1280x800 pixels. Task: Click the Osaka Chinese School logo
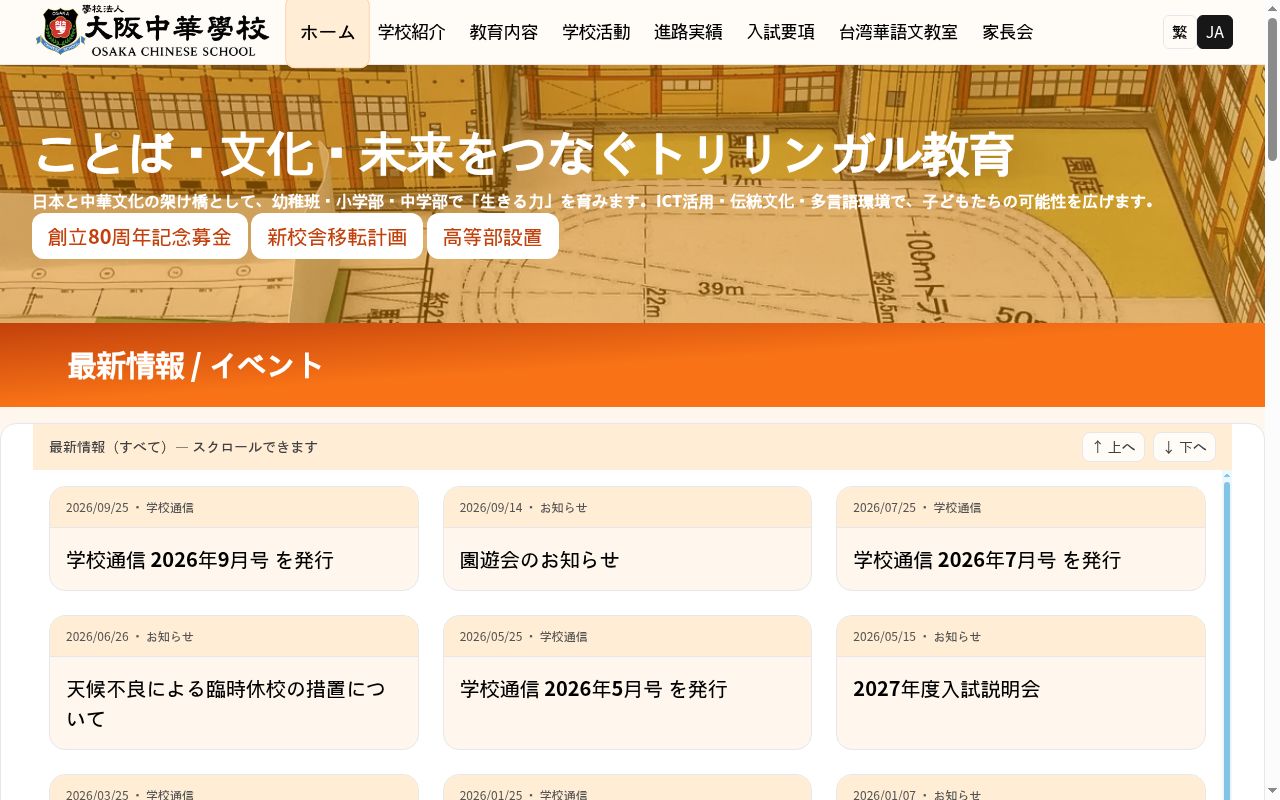click(153, 31)
